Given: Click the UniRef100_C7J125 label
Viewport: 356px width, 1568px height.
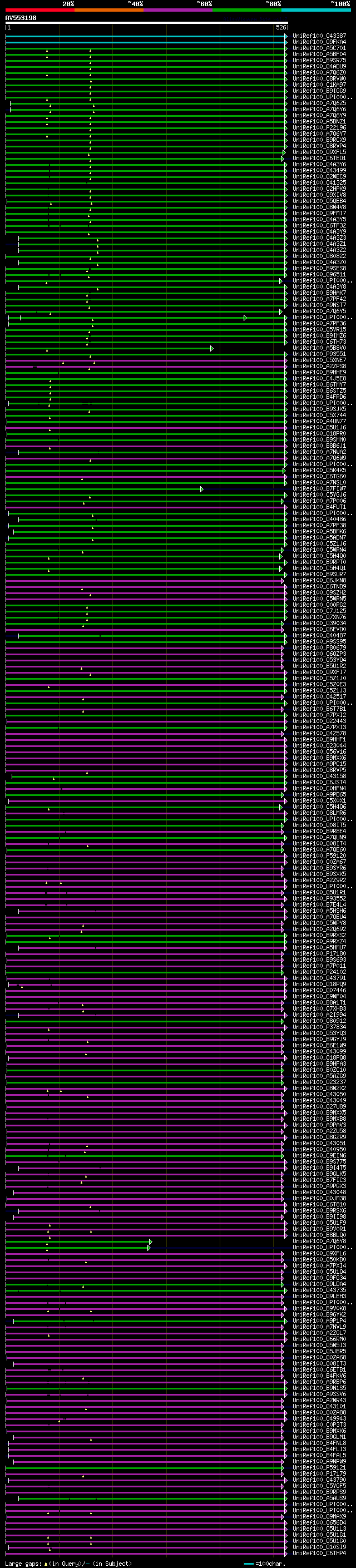Looking at the screenshot, I should coord(319,611).
